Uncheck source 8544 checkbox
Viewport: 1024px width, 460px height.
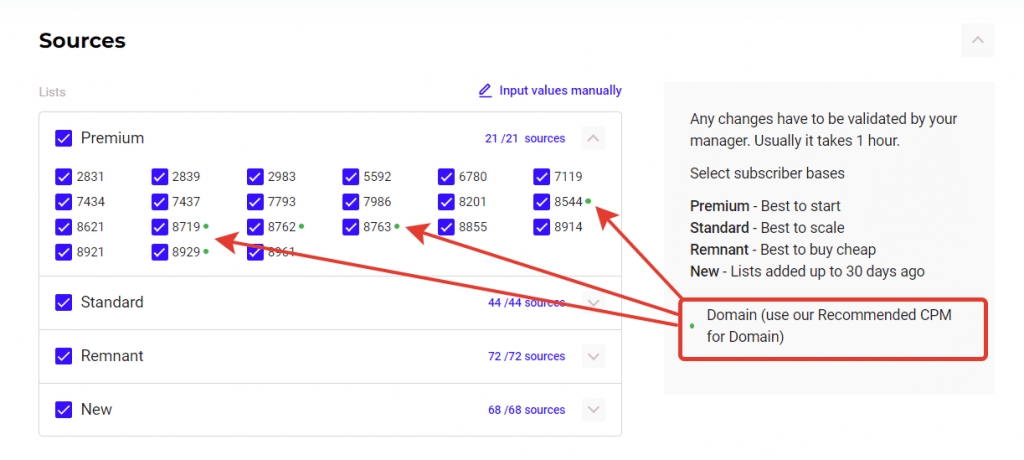click(x=541, y=202)
